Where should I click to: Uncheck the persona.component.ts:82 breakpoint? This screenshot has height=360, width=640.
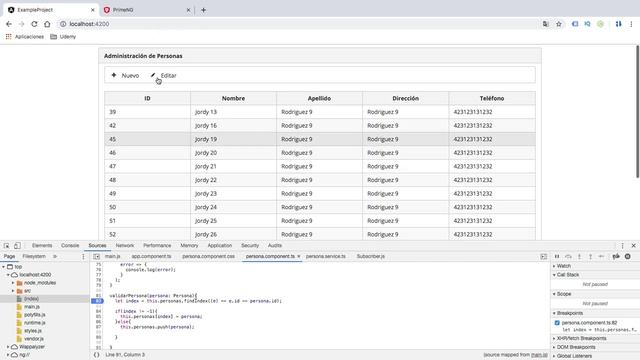tap(557, 323)
